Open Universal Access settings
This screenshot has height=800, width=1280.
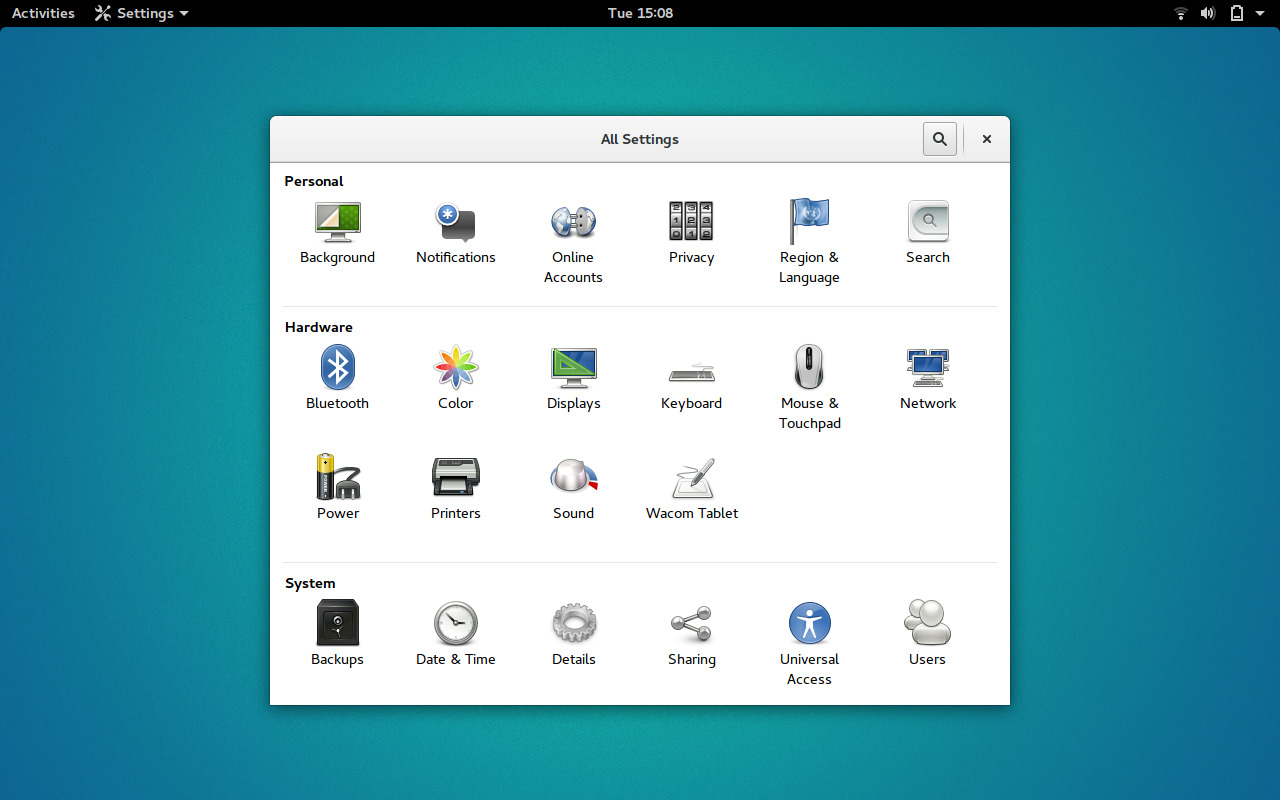click(809, 644)
